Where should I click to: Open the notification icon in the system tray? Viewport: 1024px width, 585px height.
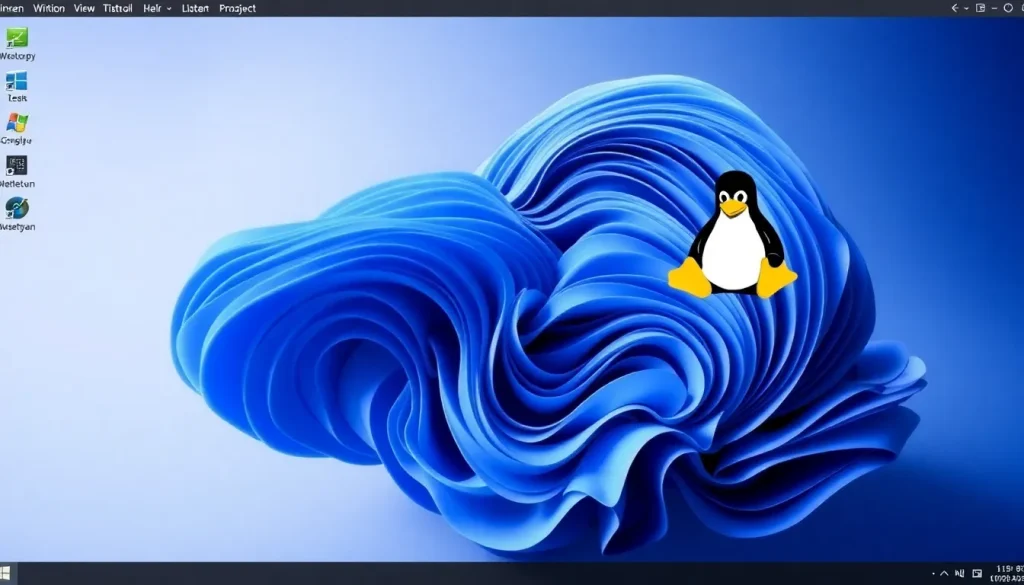[x=977, y=573]
